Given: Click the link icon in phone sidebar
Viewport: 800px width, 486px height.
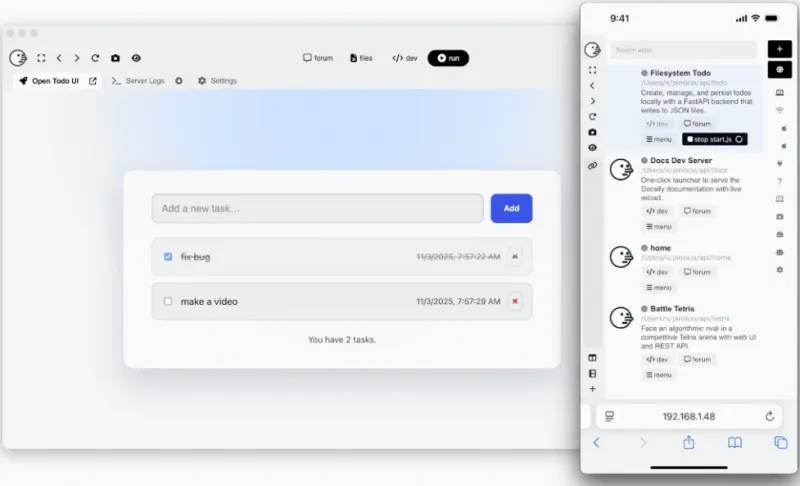Looking at the screenshot, I should coord(592,165).
